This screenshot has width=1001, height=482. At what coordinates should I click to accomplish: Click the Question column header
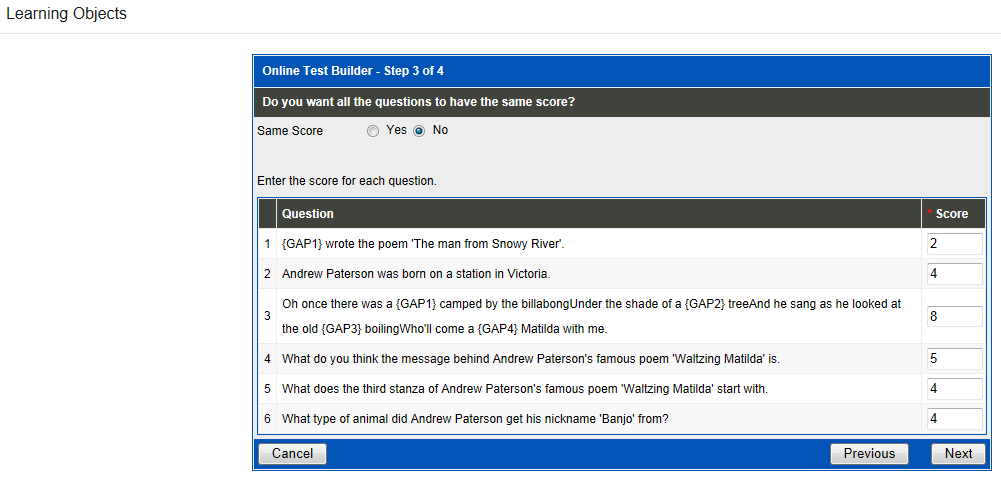(308, 214)
